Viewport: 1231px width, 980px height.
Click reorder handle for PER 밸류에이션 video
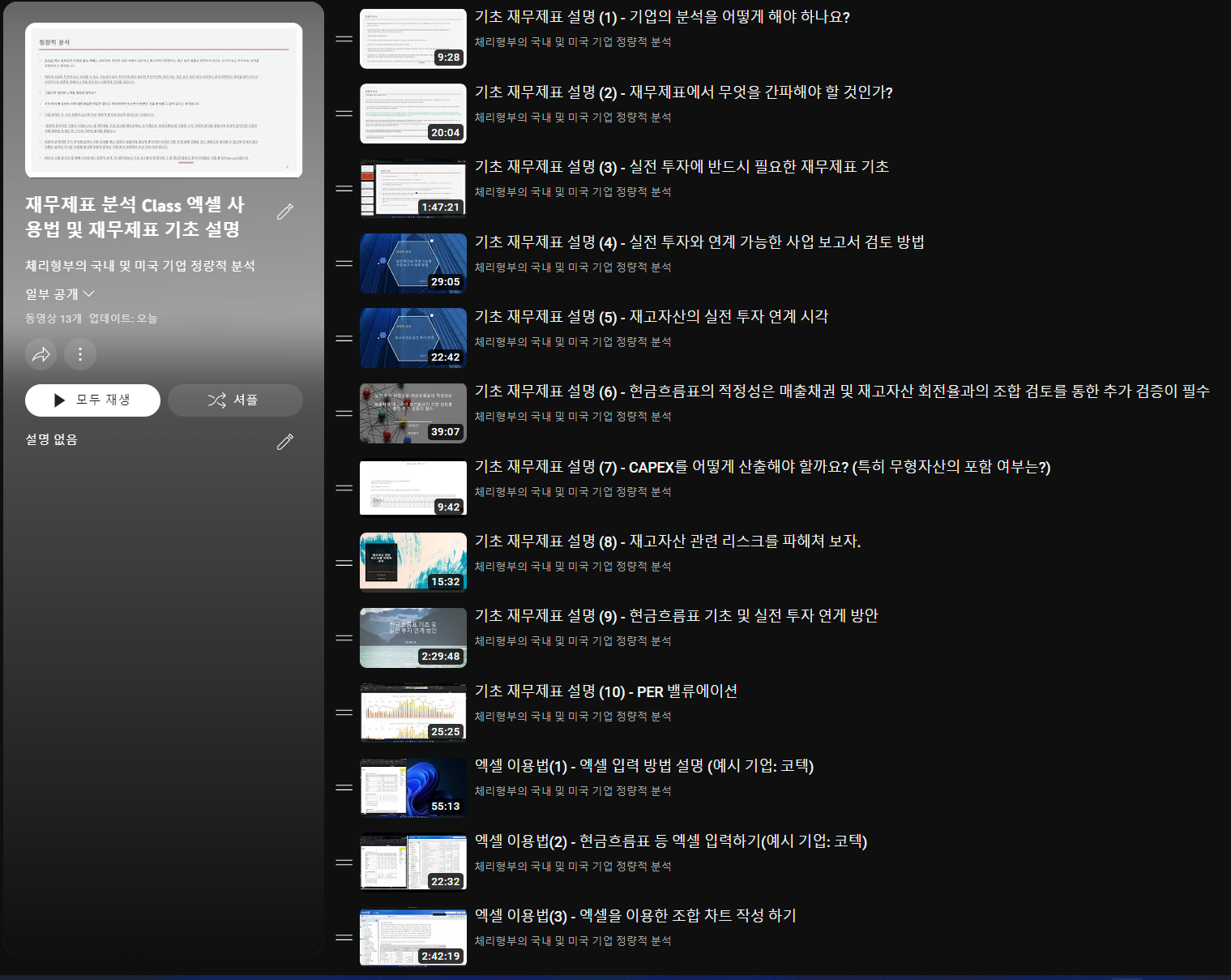click(x=344, y=713)
